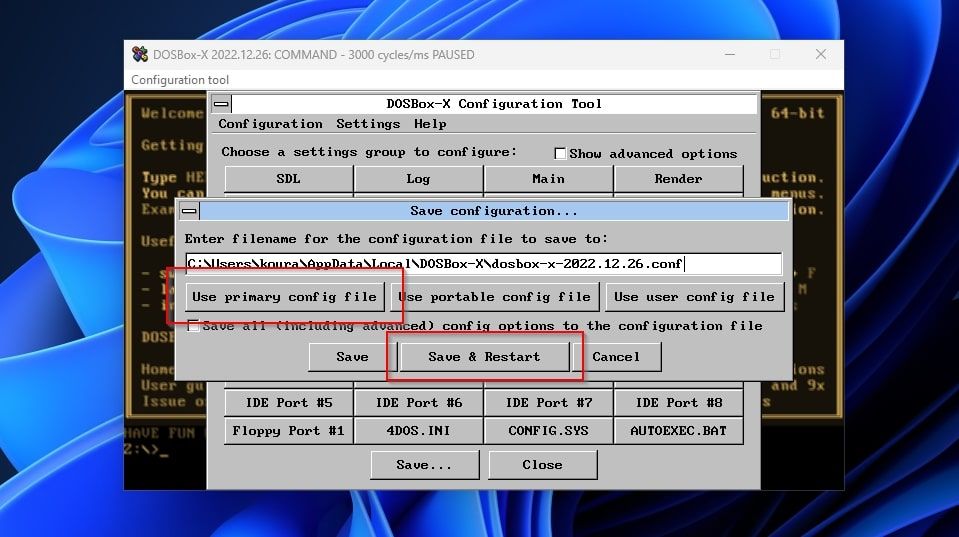The width and height of the screenshot is (959, 537).
Task: Enable Show advanced options checkbox
Action: (560, 154)
